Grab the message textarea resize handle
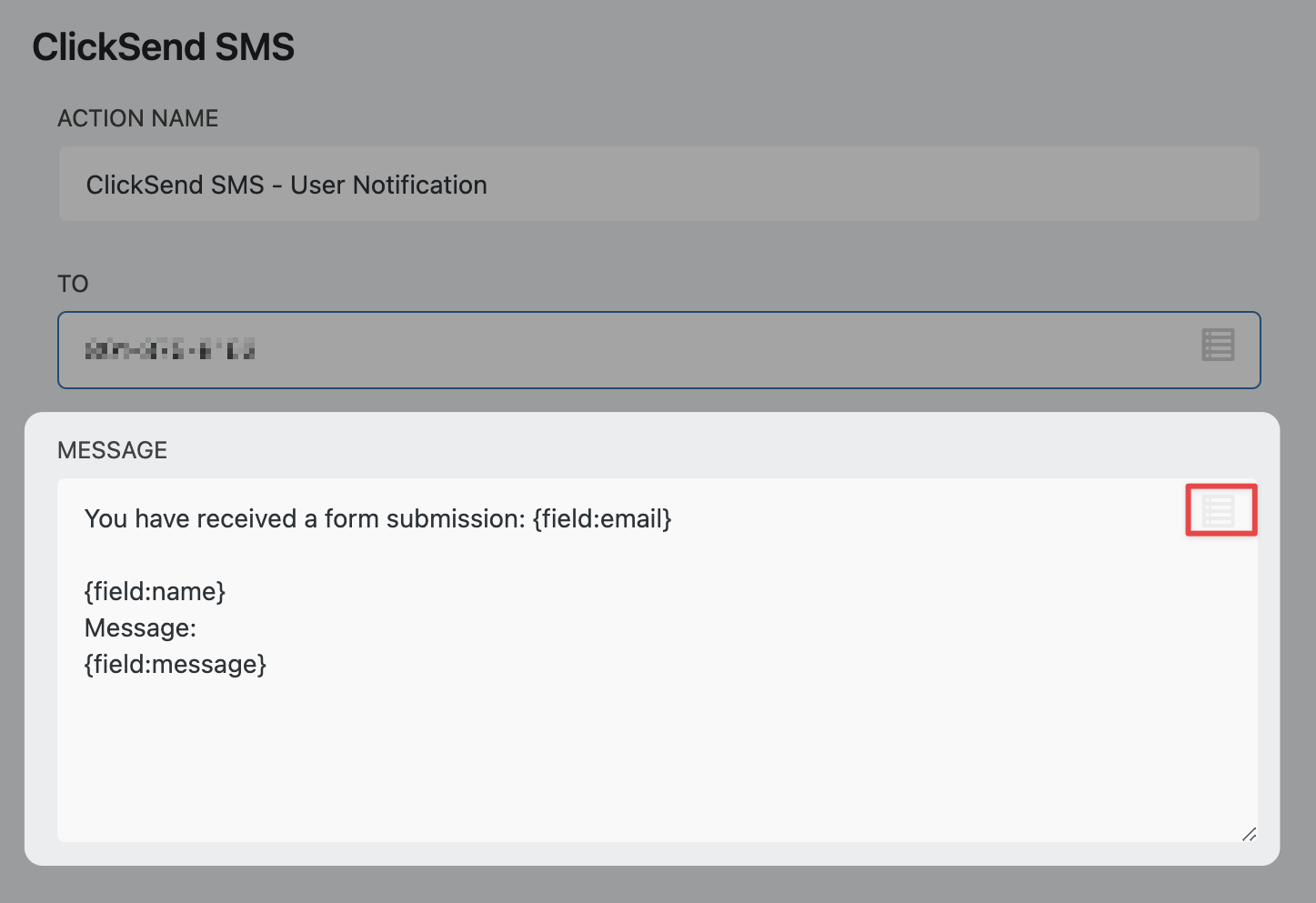This screenshot has width=1316, height=903. [1249, 833]
